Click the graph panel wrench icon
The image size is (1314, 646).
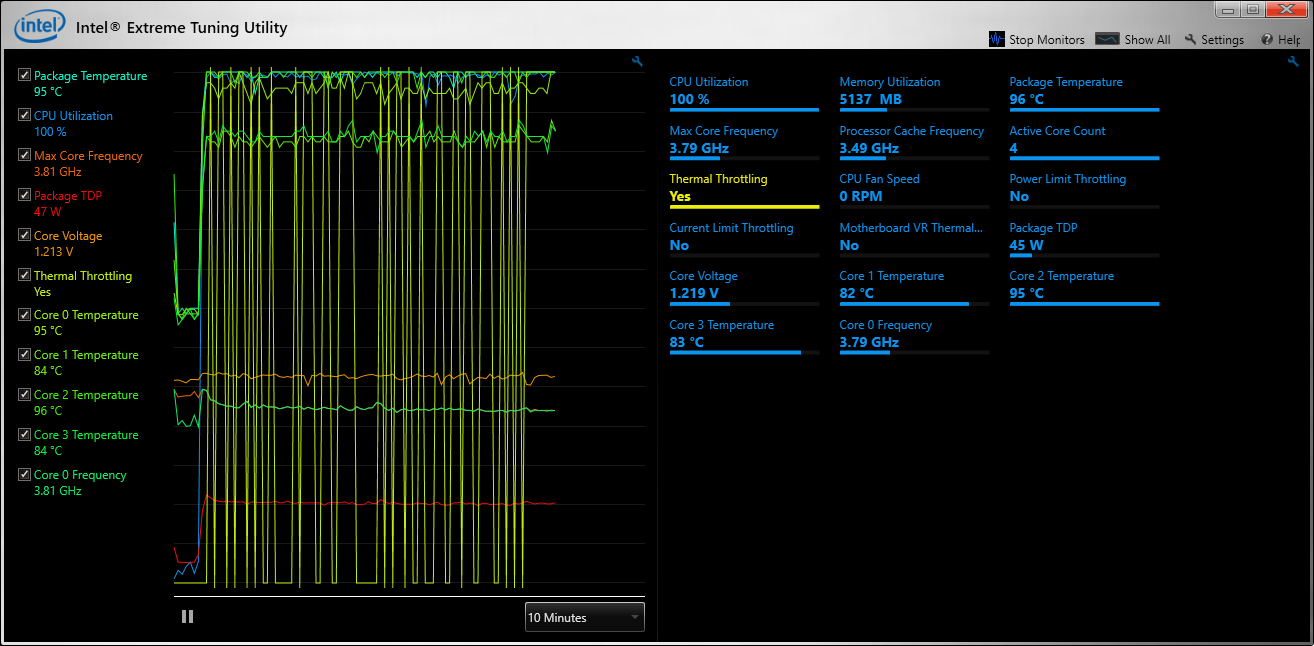(x=637, y=62)
